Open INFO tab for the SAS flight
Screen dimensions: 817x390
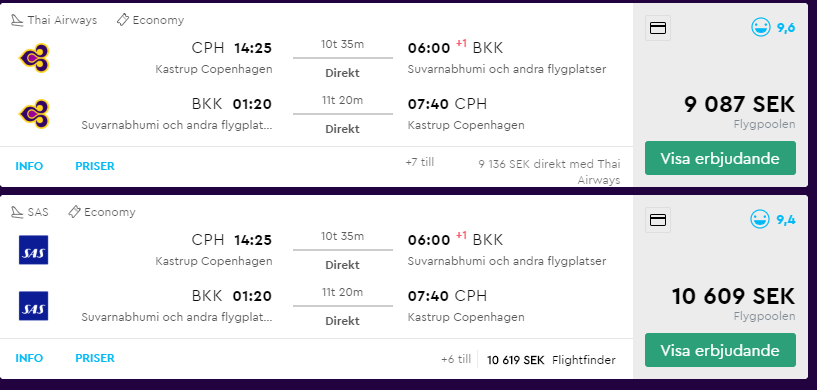[x=29, y=358]
